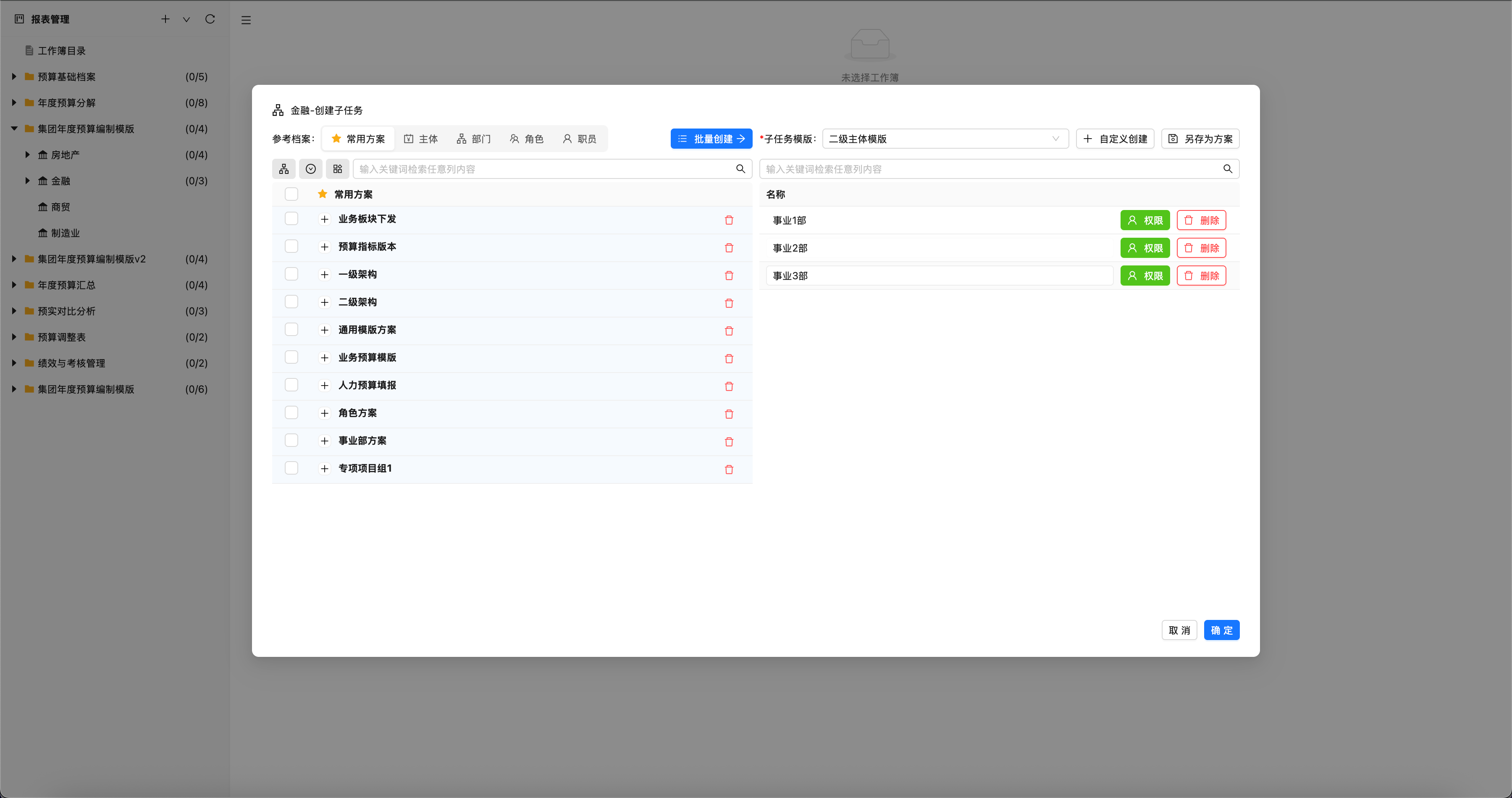Screen dimensions: 1512x798
Task: Toggle the 常用方案 select-all checkbox
Action: (x=291, y=194)
